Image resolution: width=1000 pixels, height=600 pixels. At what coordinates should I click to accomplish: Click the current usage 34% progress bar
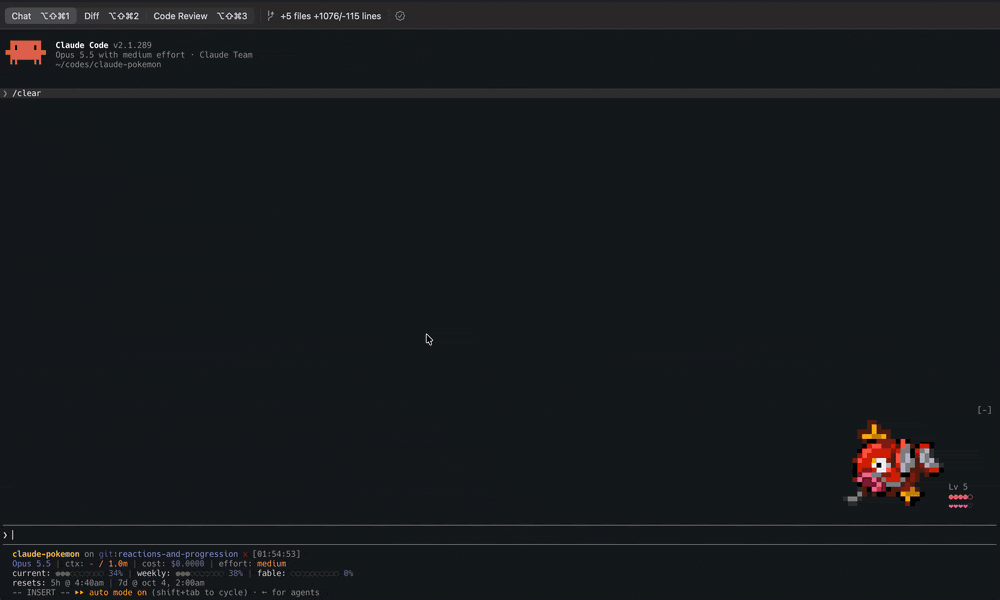[80, 573]
